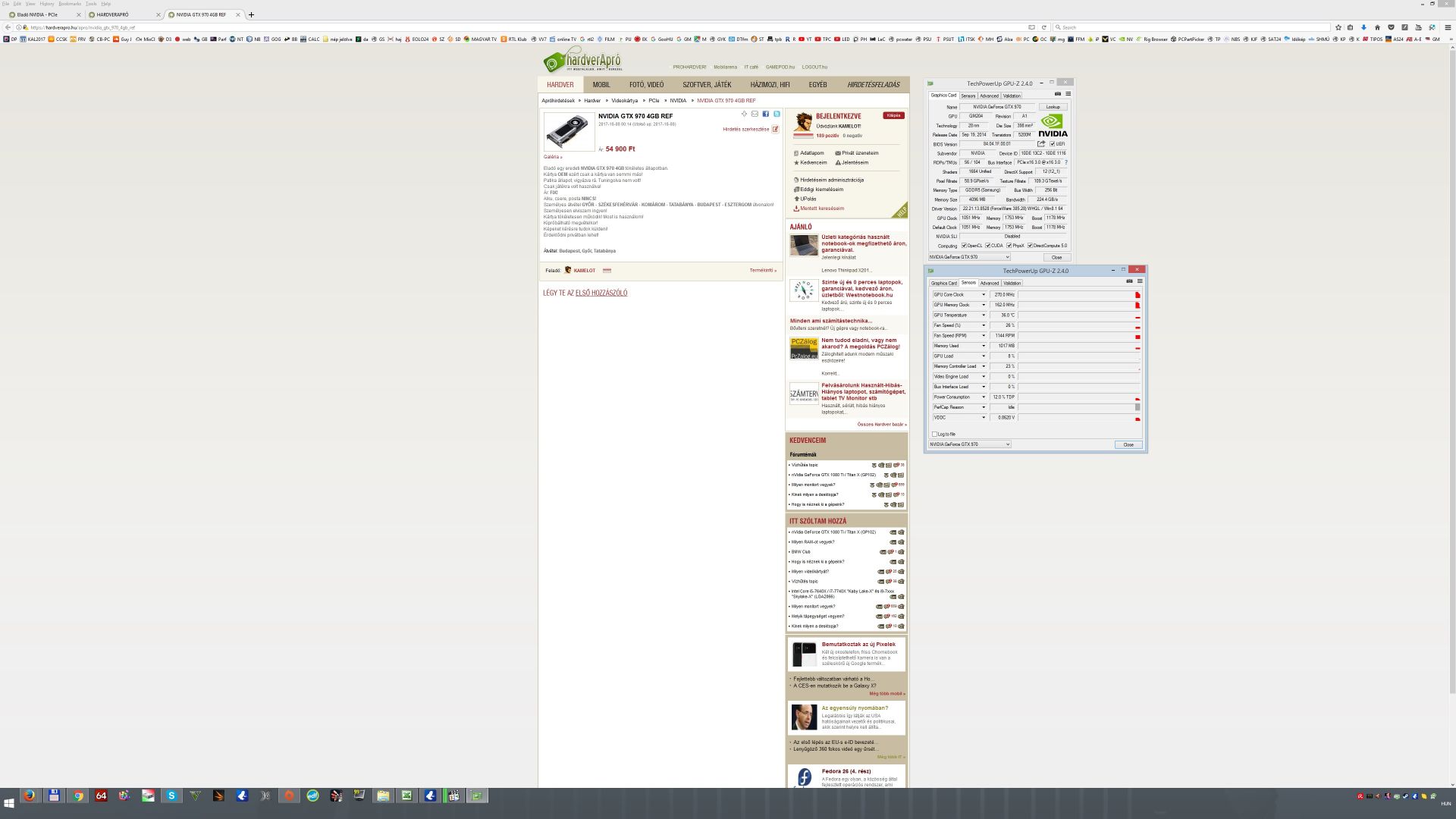This screenshot has height=819, width=1456.
Task: Click the BIOS export share icon in GPU-Z
Action: [1041, 143]
